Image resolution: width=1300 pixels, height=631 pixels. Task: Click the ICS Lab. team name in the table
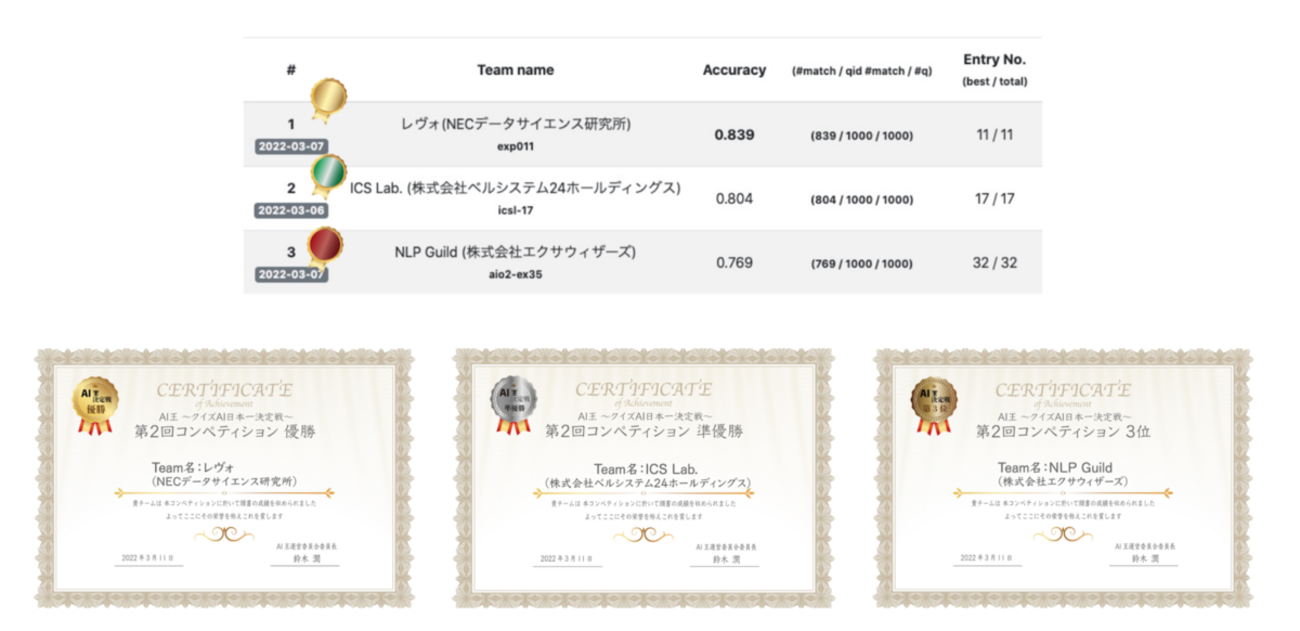[515, 188]
